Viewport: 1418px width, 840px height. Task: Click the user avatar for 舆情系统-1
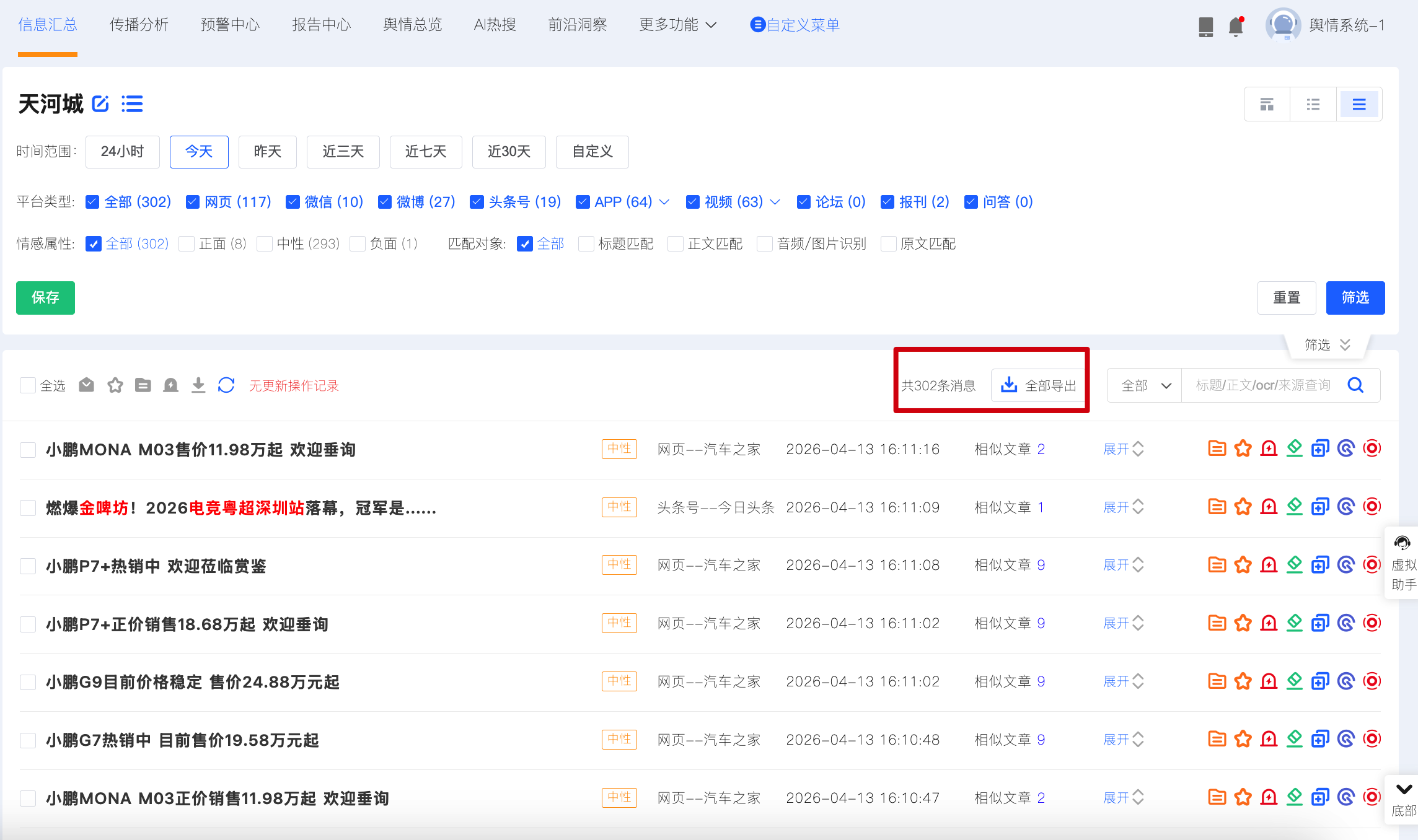1282,25
